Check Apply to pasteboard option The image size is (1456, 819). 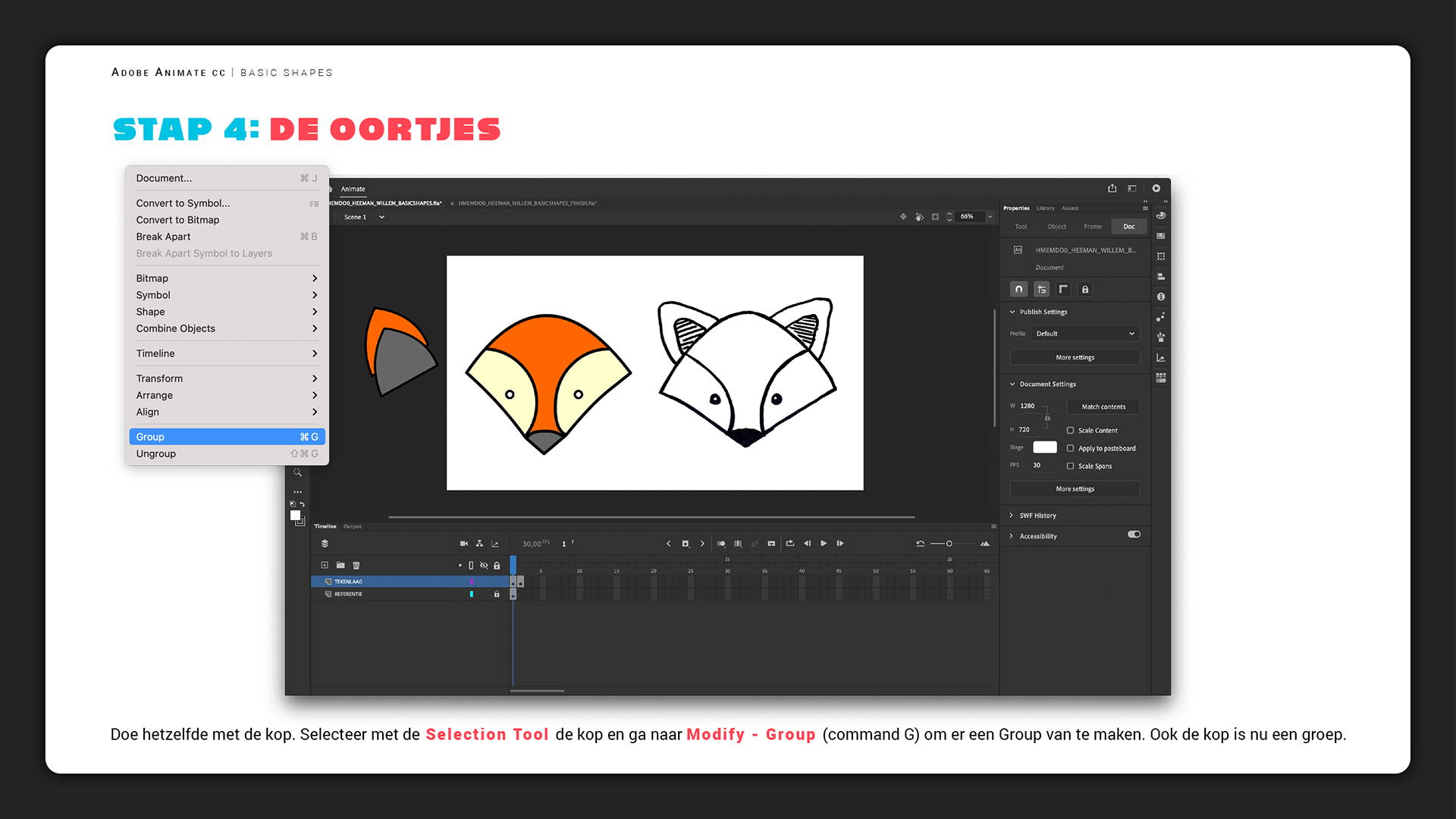[x=1070, y=449]
